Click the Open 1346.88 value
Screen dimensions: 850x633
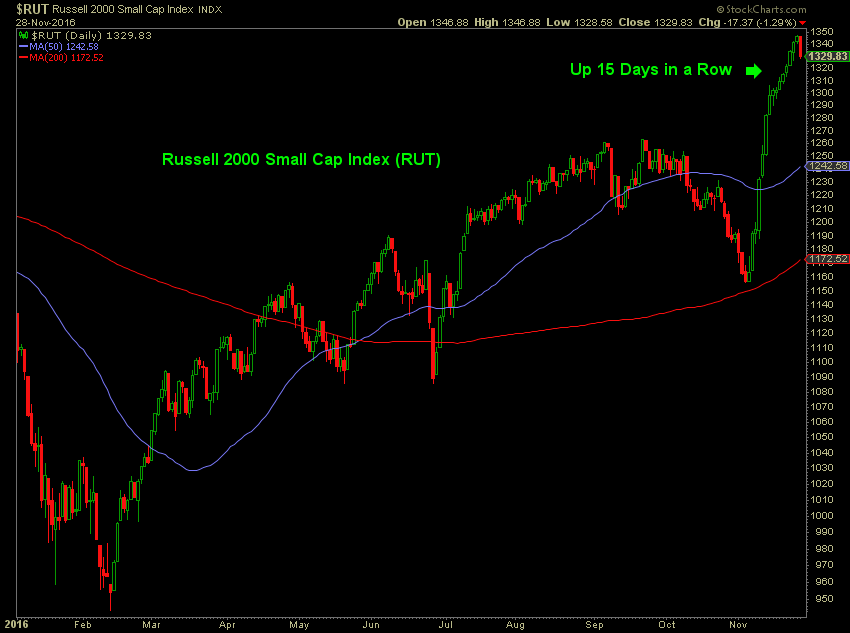point(433,22)
